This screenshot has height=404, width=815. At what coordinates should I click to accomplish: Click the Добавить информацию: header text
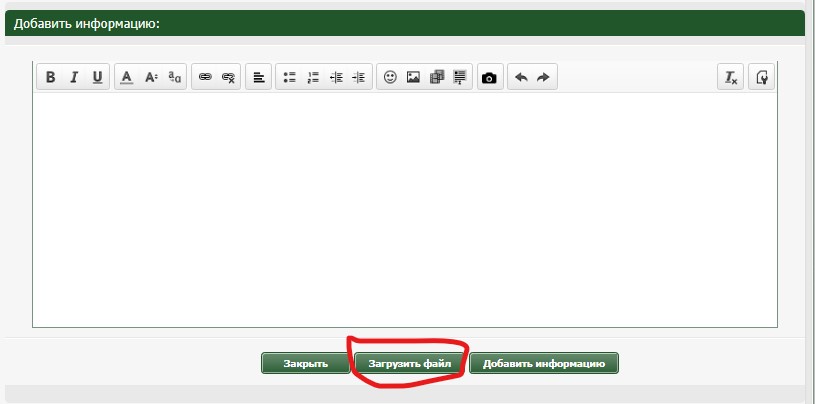(x=87, y=24)
